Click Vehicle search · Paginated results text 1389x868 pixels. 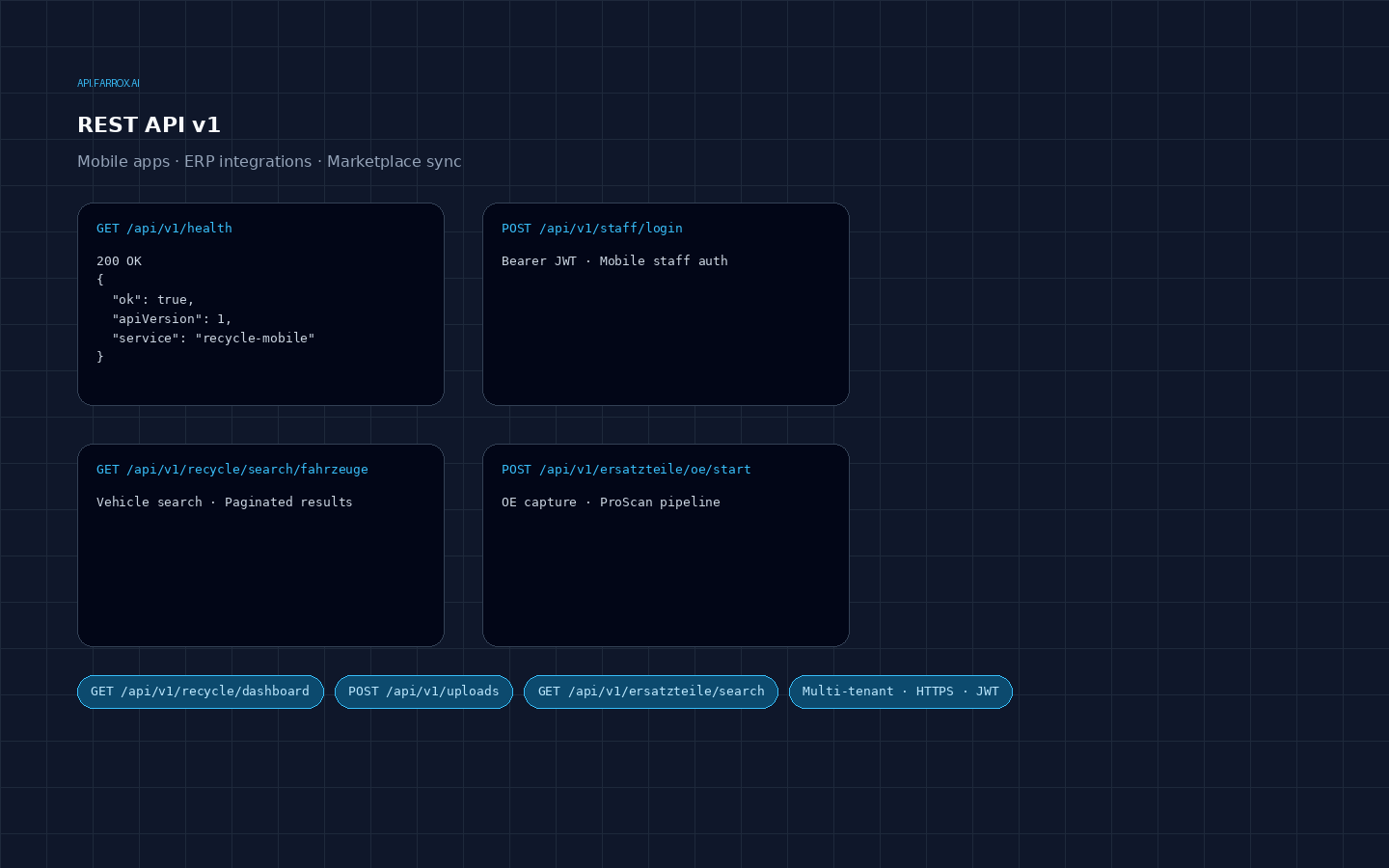coord(225,502)
